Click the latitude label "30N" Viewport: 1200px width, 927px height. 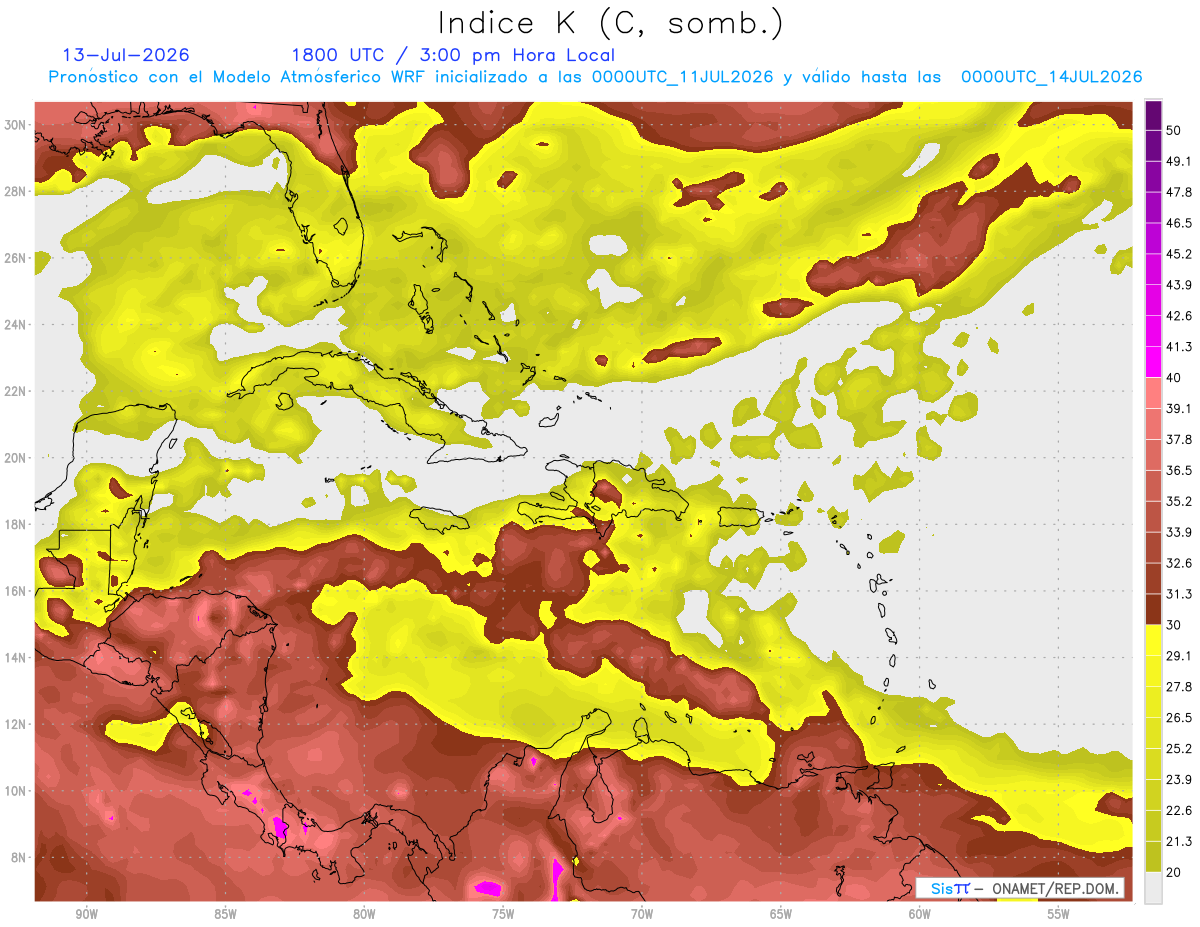16,125
